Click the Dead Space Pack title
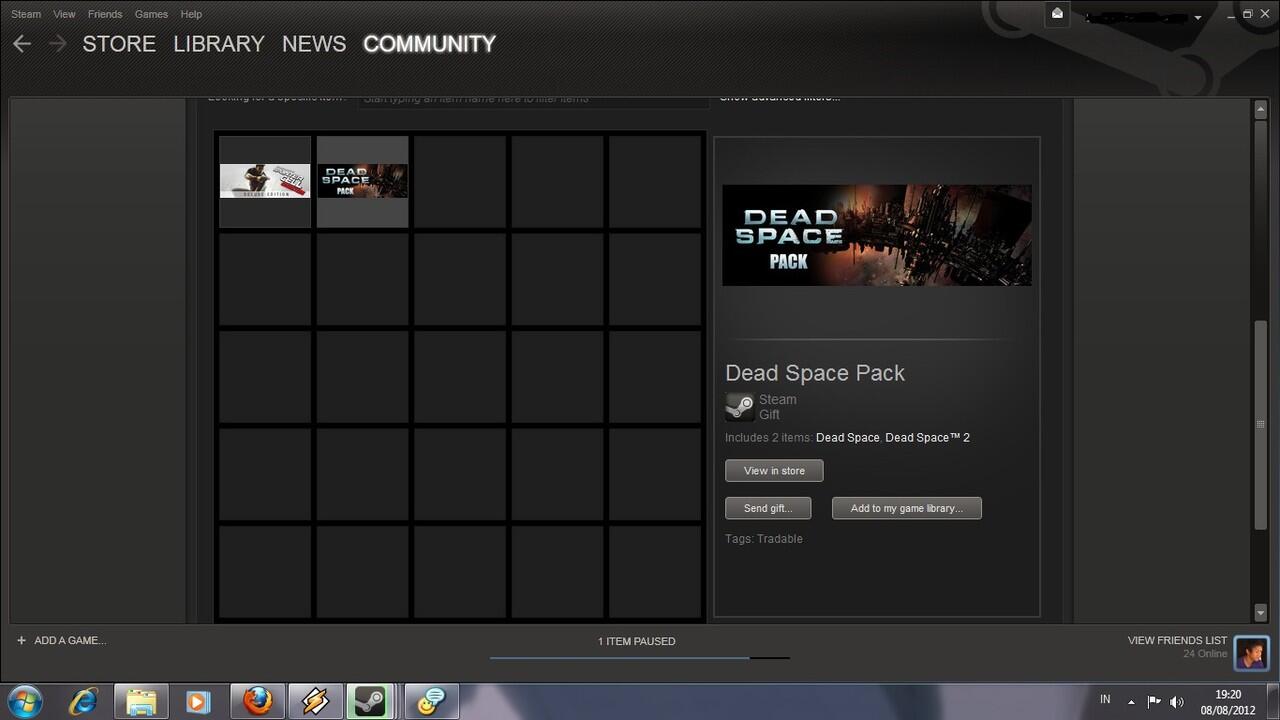The width and height of the screenshot is (1280, 720). tap(815, 373)
